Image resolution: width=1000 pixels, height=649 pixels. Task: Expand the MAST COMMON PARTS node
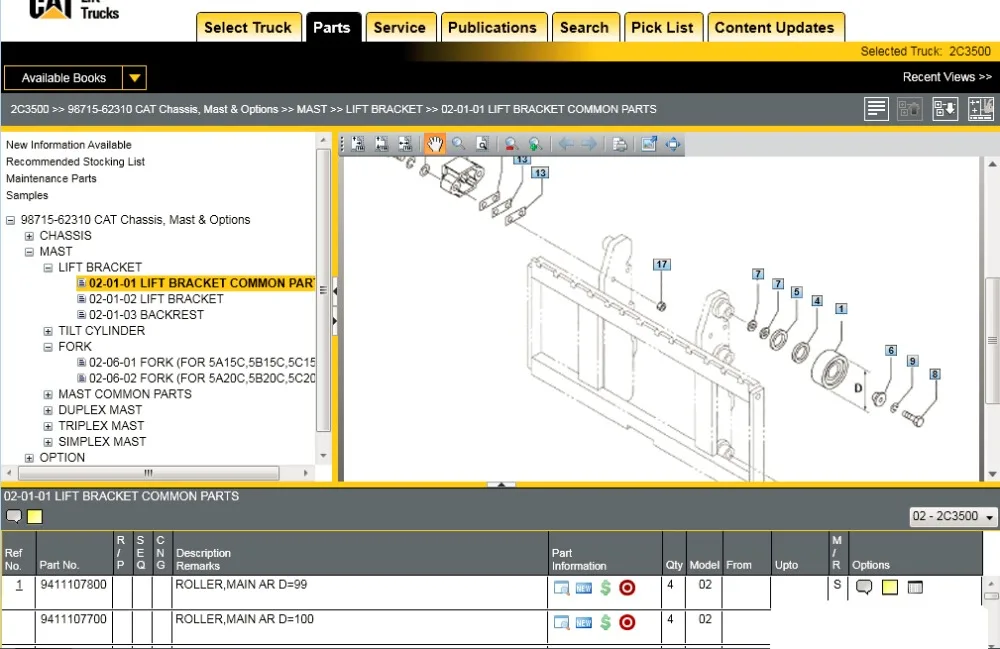coord(48,394)
